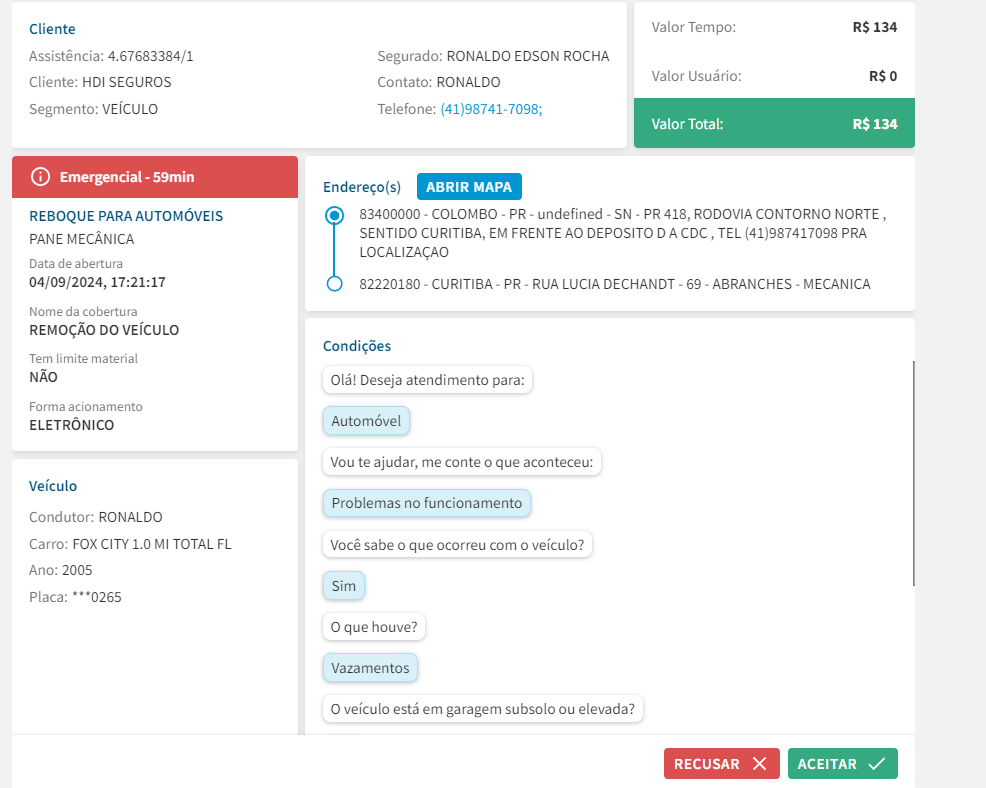Screen dimensions: 986x788
Task: Click the Condições panel scrollbar
Action: pyautogui.click(x=913, y=472)
